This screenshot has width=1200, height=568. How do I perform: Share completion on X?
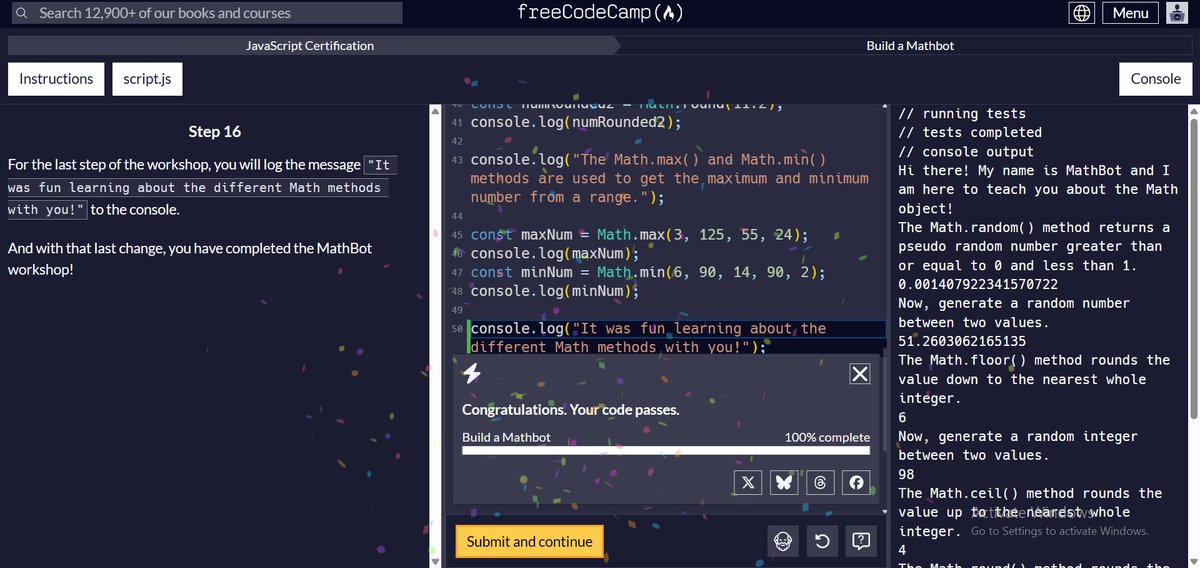click(748, 483)
